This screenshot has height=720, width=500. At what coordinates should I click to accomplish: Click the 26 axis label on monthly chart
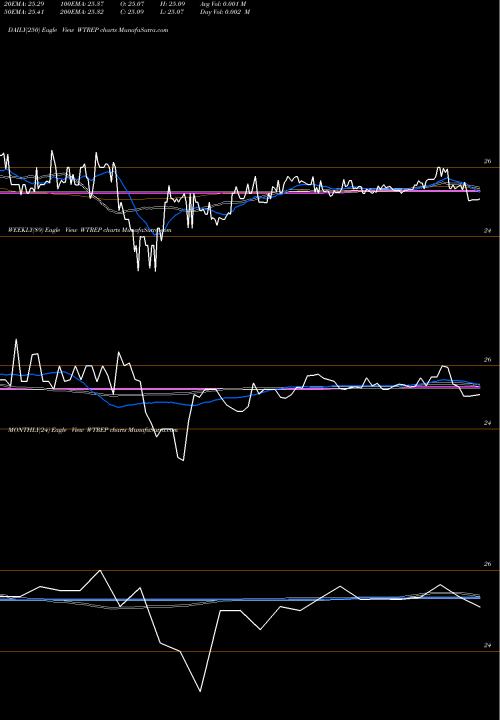pyautogui.click(x=487, y=564)
